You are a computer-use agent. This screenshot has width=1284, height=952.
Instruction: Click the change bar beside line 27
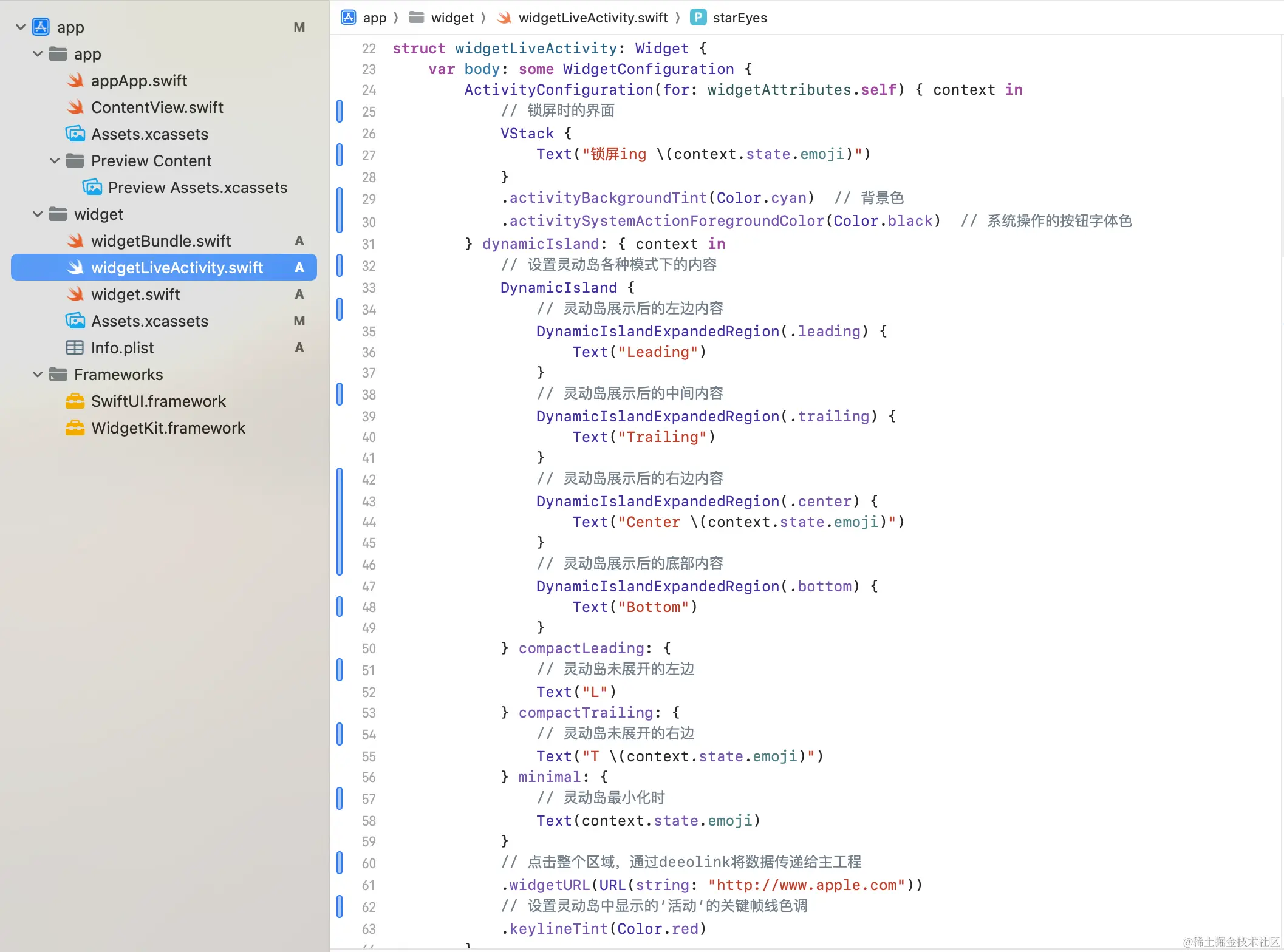340,155
